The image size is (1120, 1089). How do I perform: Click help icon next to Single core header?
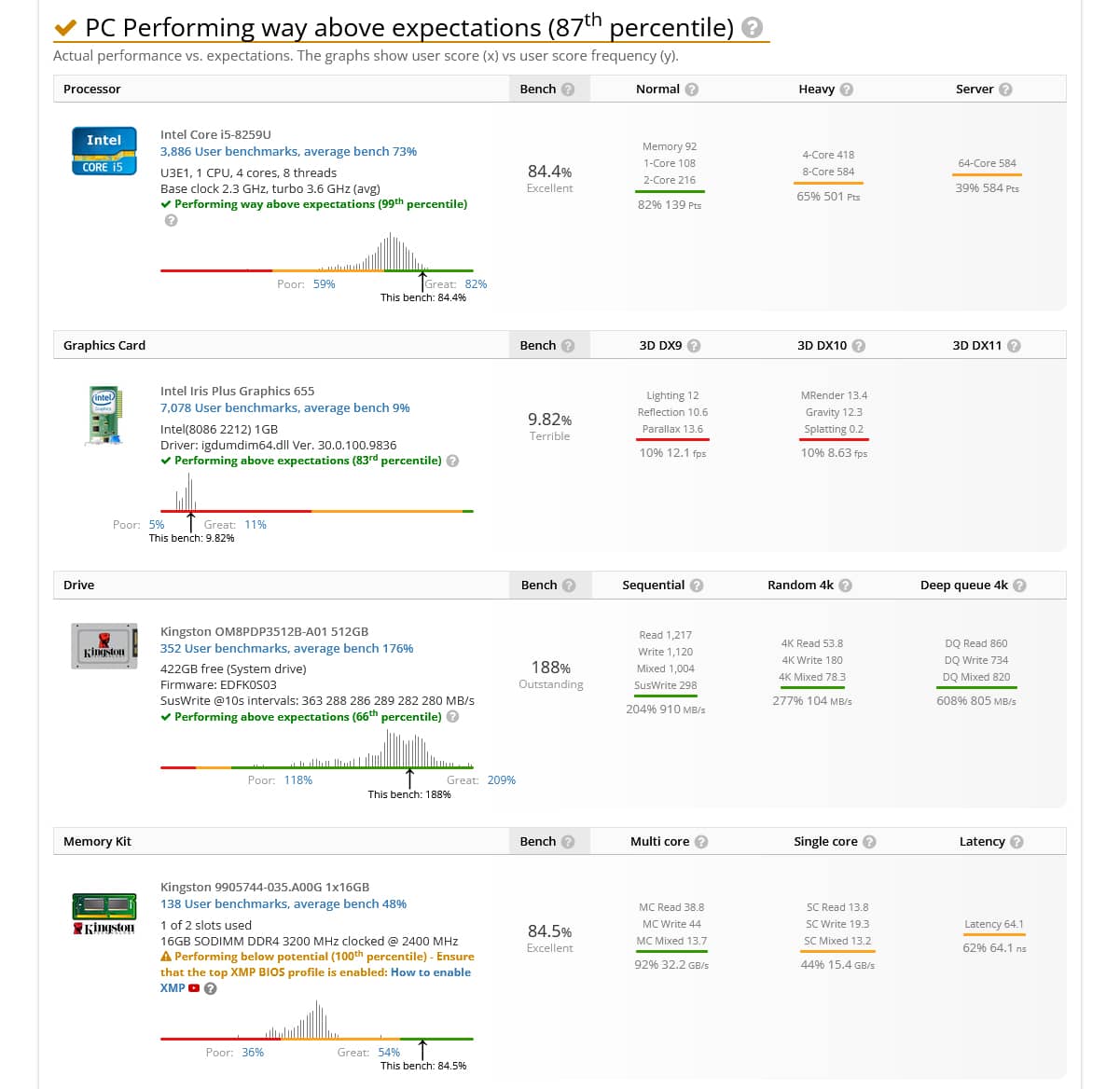click(x=869, y=842)
